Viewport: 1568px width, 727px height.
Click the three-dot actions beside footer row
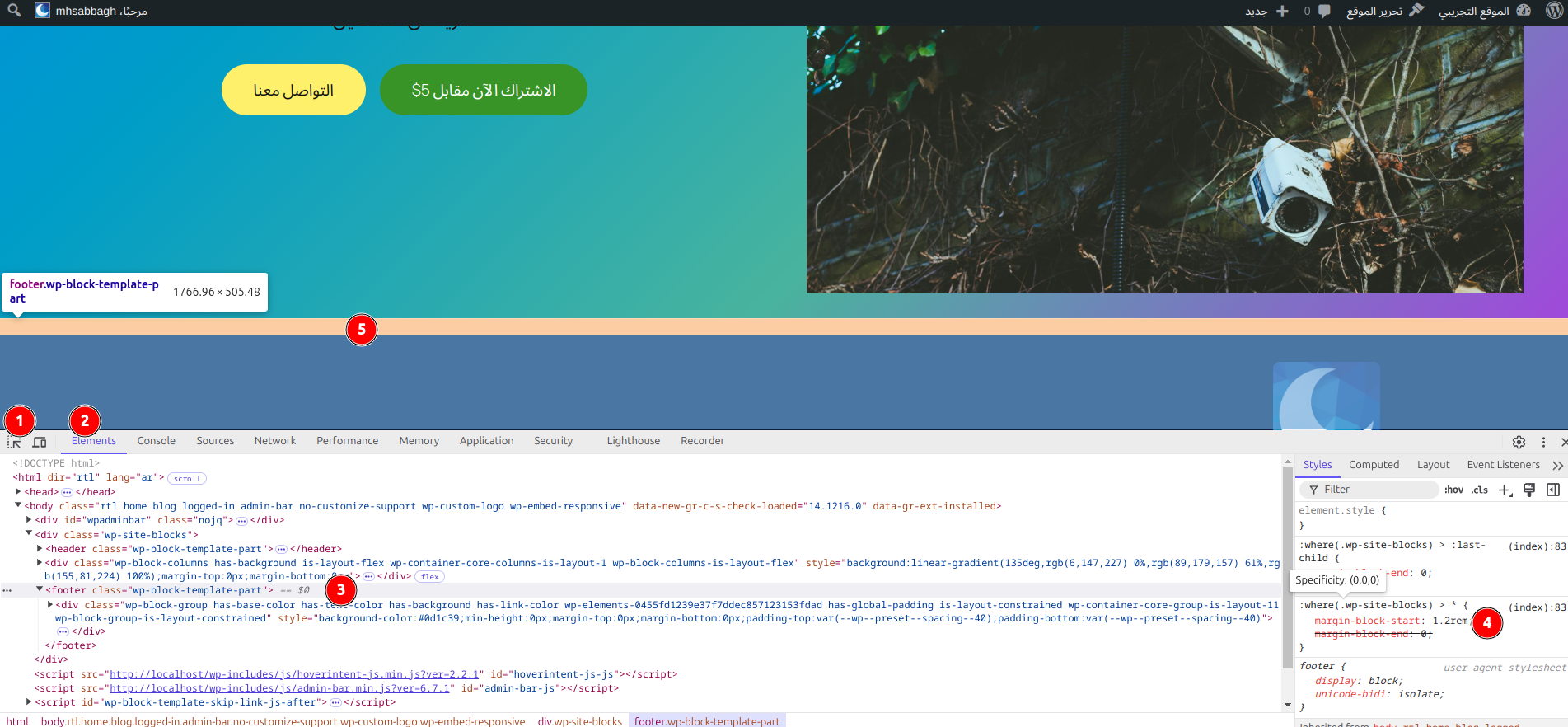tap(7, 590)
